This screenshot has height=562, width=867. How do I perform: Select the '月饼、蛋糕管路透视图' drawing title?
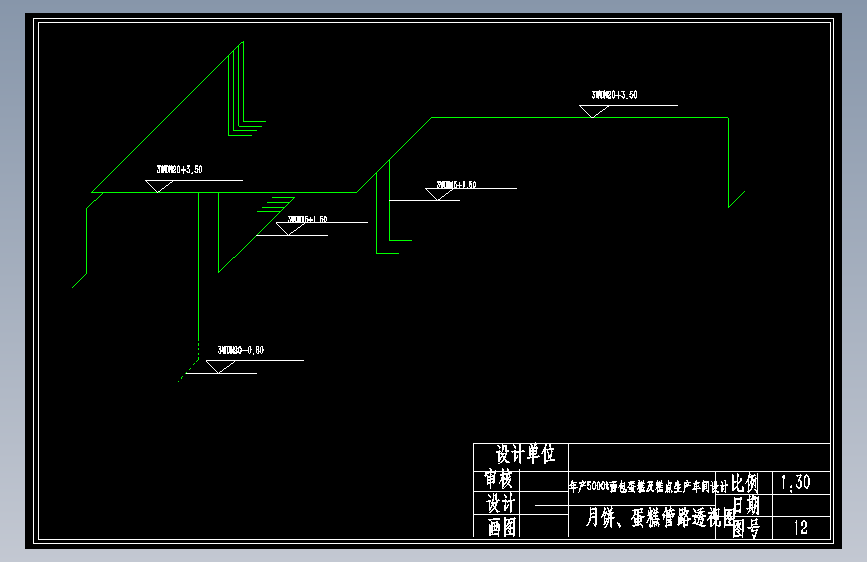point(661,518)
